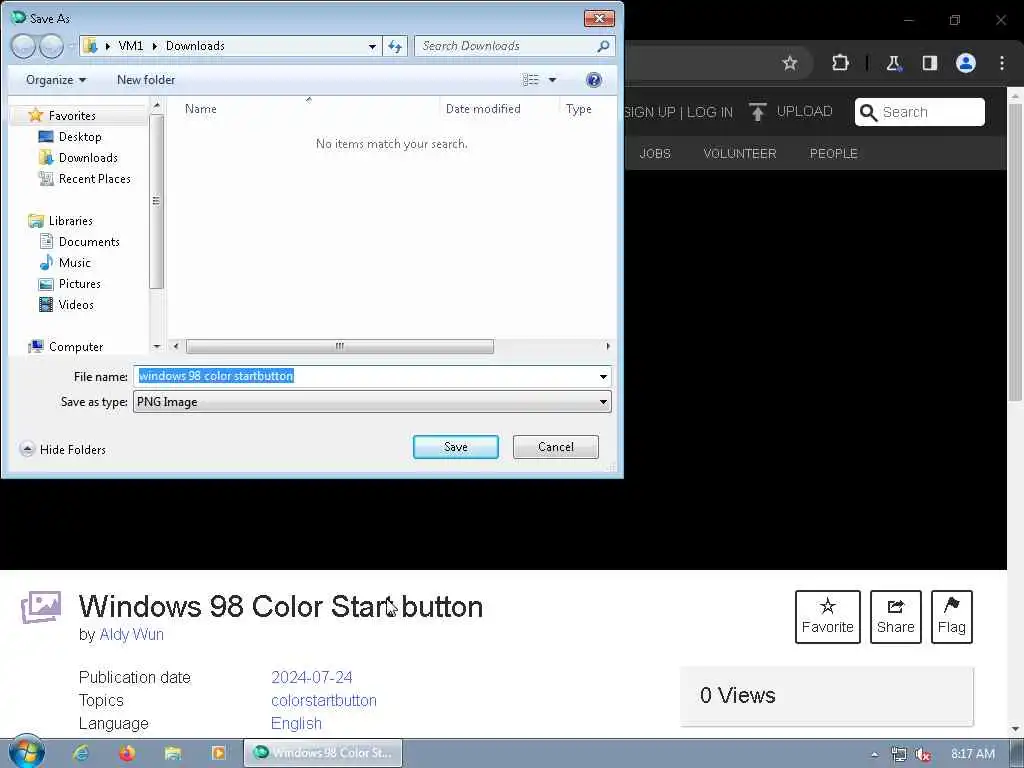1024x768 pixels.
Task: Flag this item
Action: click(x=952, y=616)
